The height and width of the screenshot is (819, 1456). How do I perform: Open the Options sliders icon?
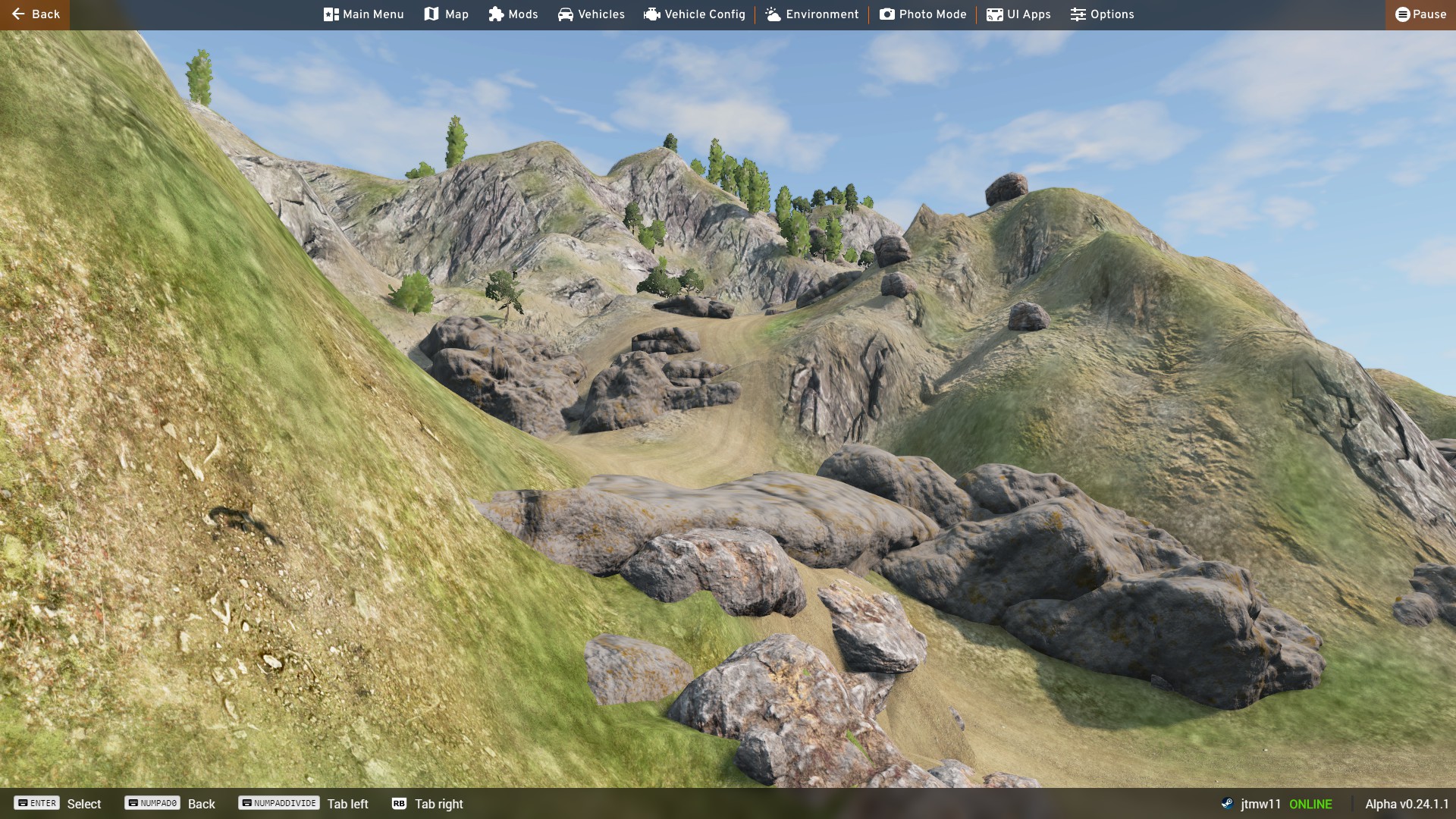pos(1078,14)
